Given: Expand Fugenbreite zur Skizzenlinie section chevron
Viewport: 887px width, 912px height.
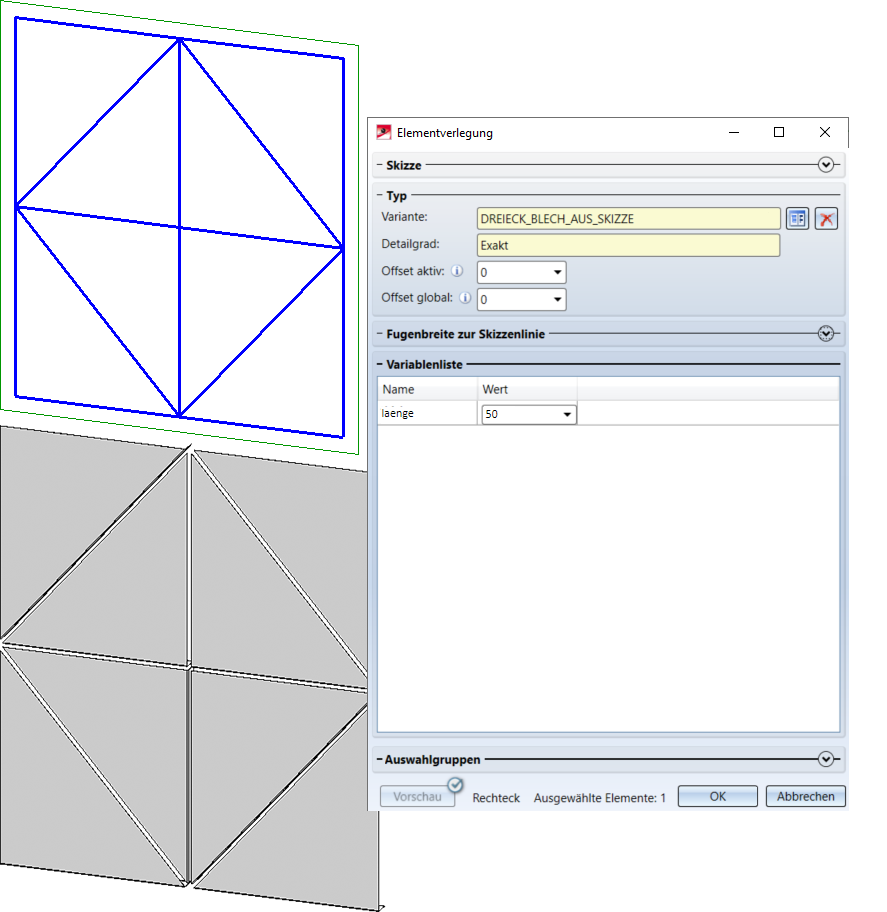Looking at the screenshot, I should coord(825,334).
